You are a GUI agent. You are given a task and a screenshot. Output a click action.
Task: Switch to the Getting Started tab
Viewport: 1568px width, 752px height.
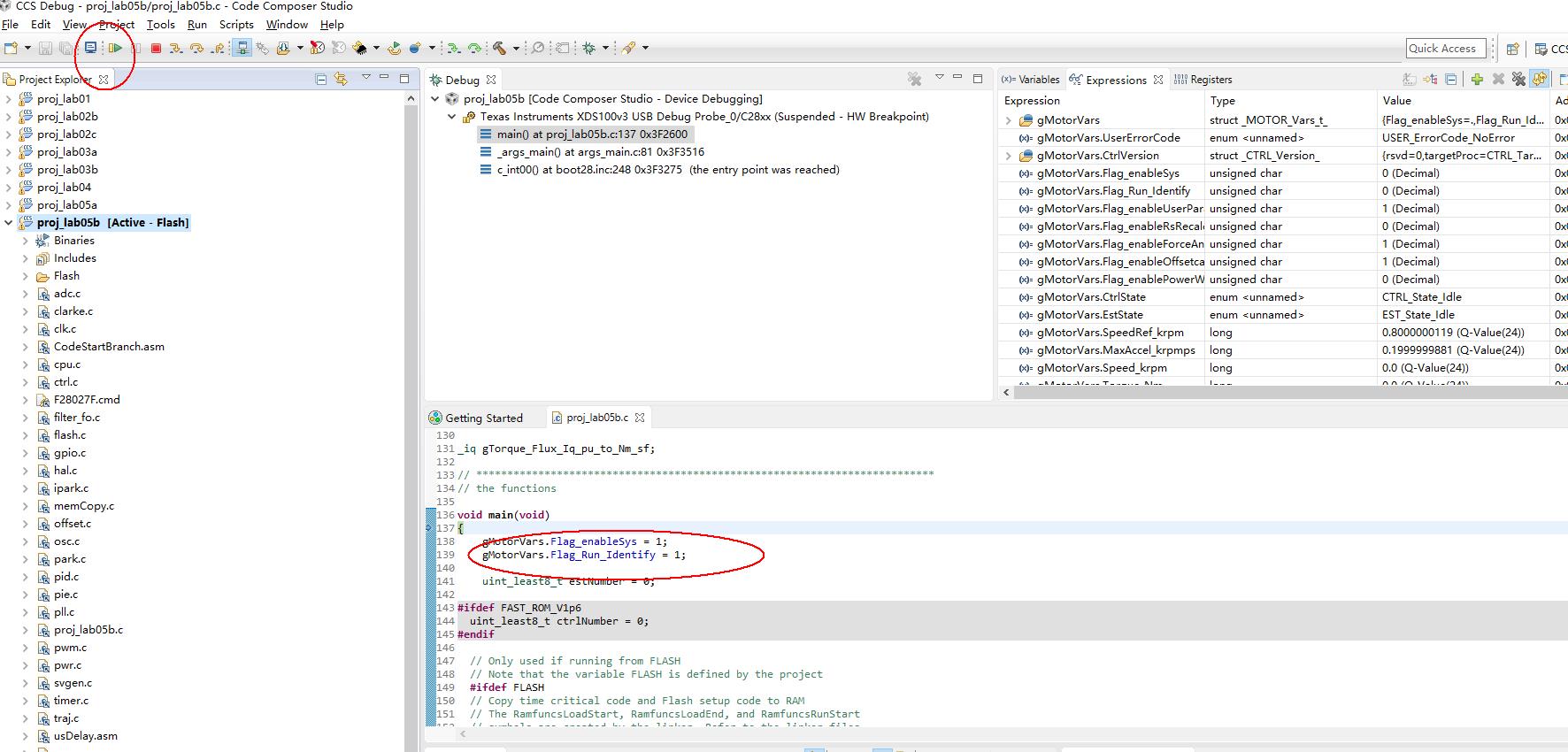pos(476,418)
